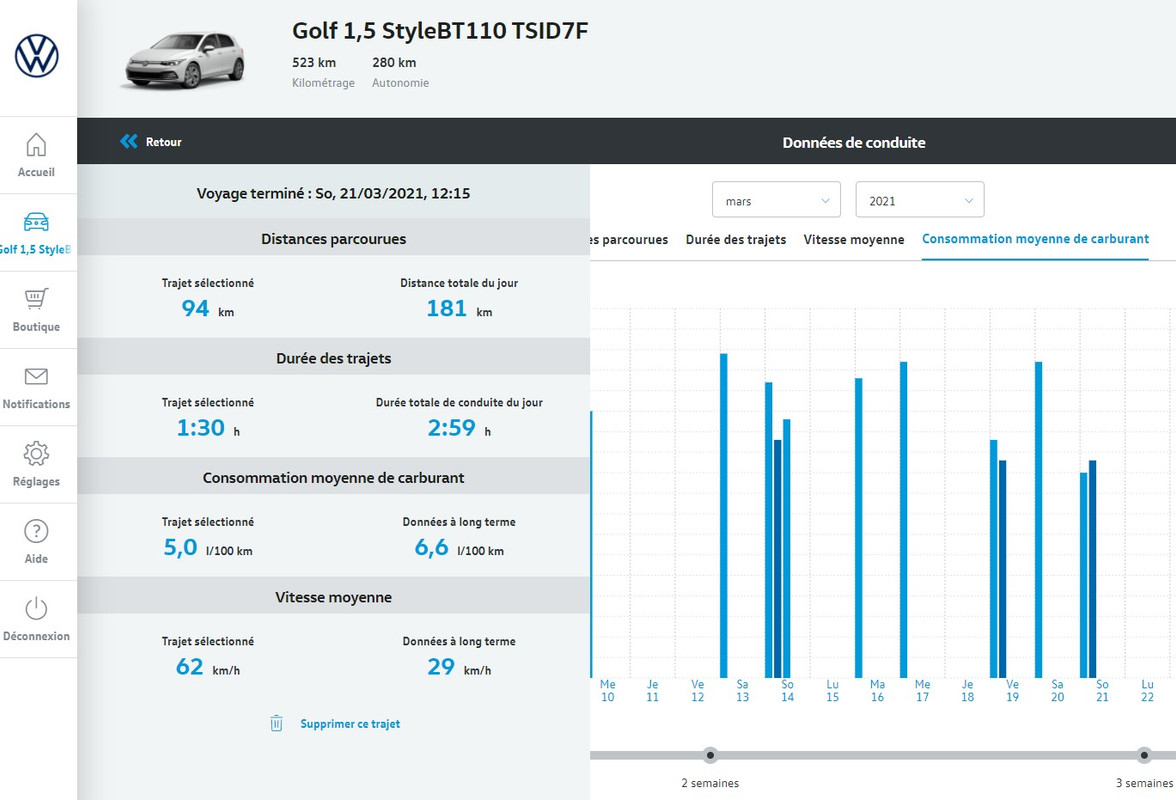Switch to Durée des trajets tab
Image resolution: width=1176 pixels, height=800 pixels.
(x=736, y=239)
